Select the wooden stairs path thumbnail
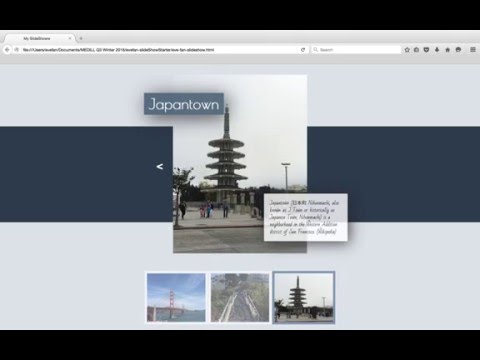Screen dimensions: 480x360 [x=240, y=298]
